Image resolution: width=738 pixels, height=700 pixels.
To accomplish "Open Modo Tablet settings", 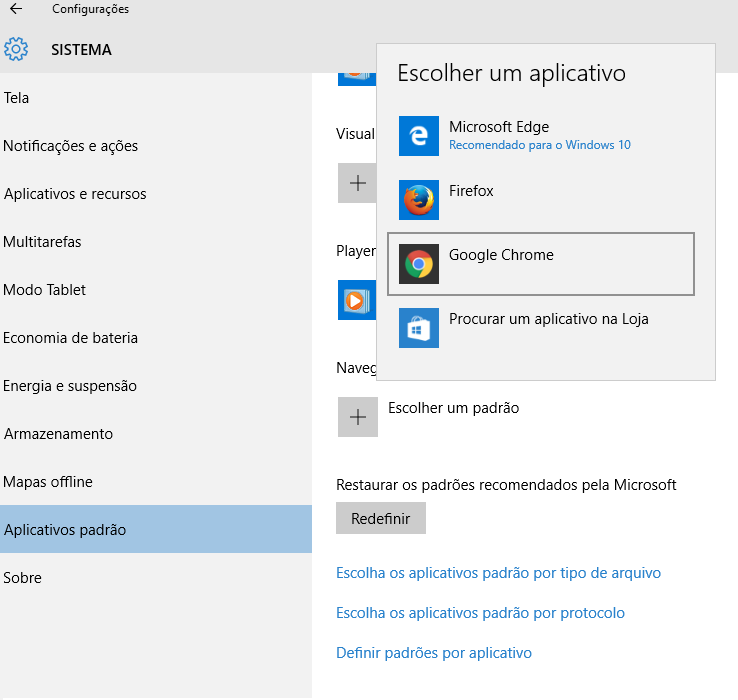I will 156,290.
